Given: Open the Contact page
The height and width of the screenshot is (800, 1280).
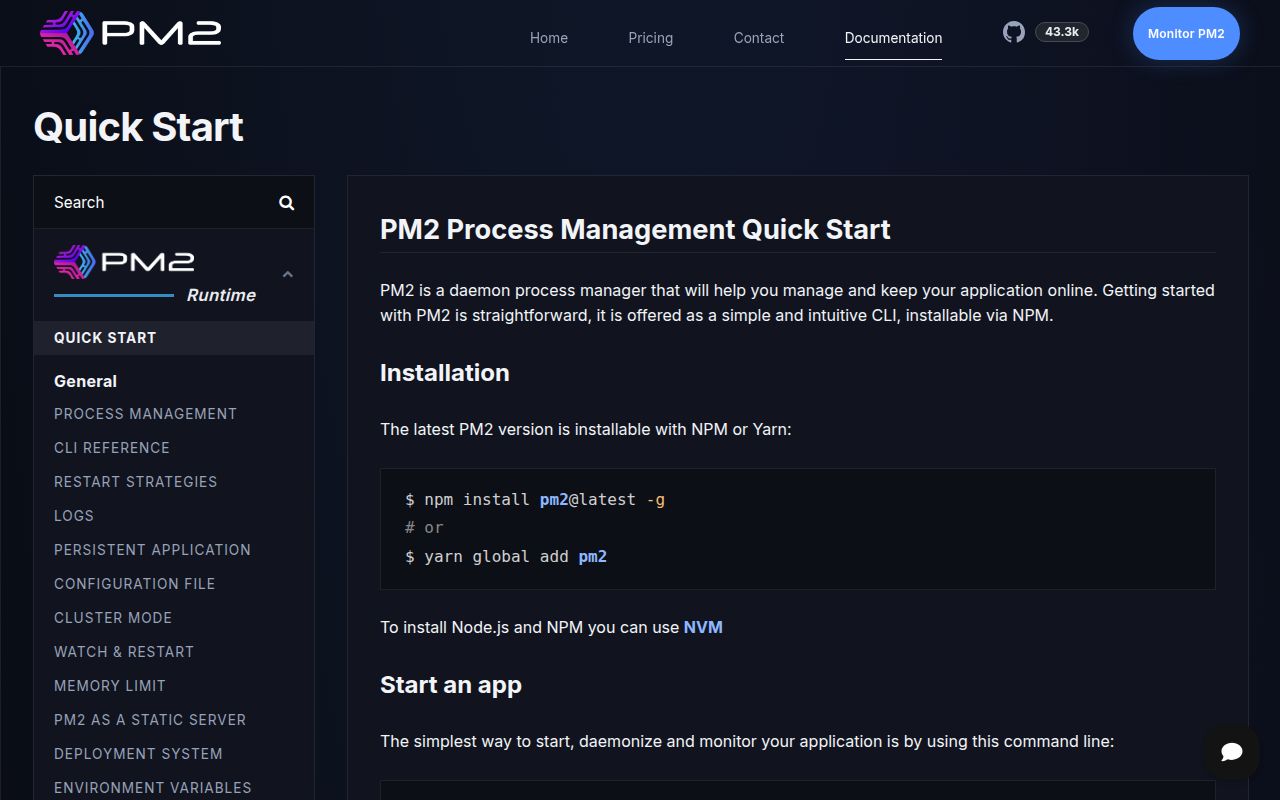Looking at the screenshot, I should pos(759,38).
